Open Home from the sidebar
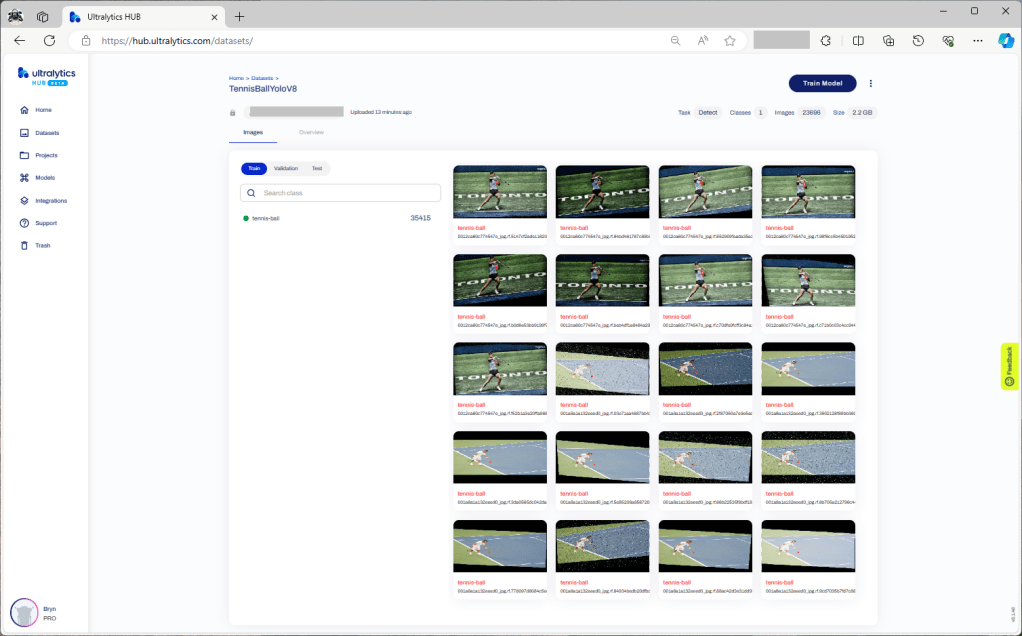1022x636 pixels. coord(42,110)
